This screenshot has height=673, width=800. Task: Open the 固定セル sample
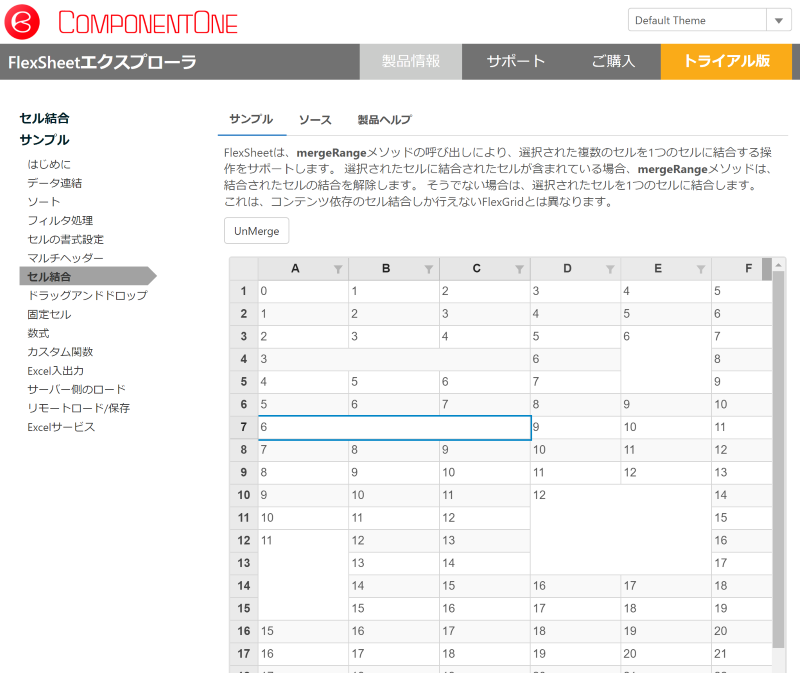click(49, 314)
